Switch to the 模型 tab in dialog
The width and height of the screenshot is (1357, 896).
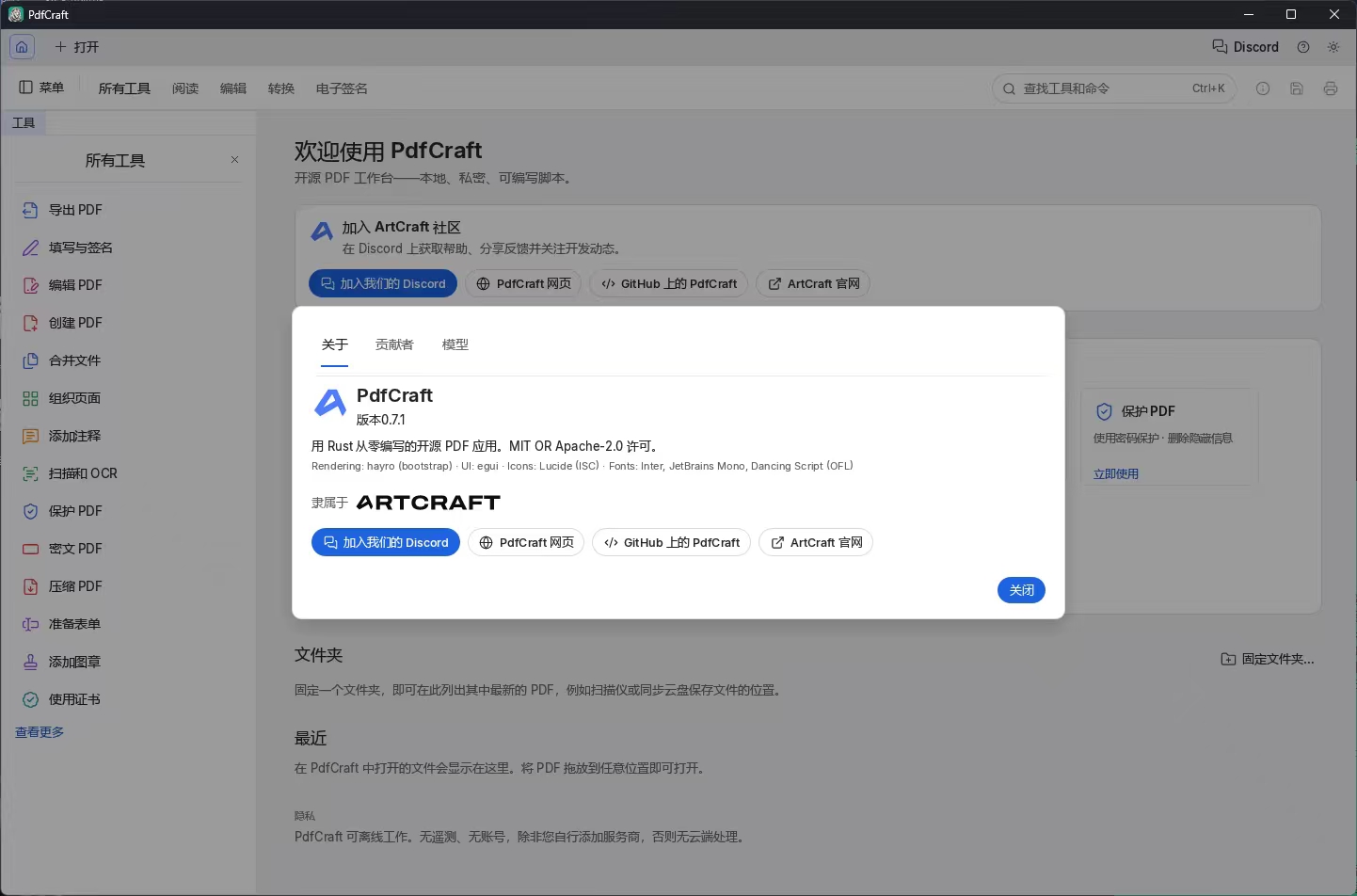click(x=455, y=344)
